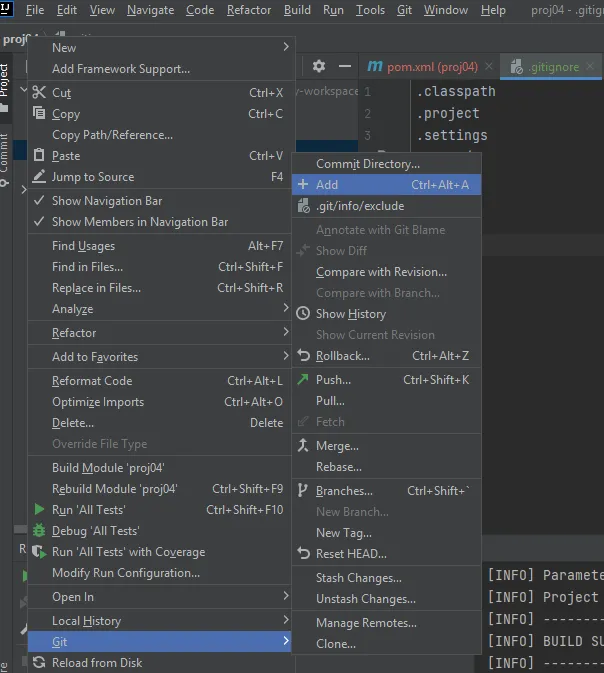The height and width of the screenshot is (673, 604).
Task: Select Replace in Files...
Action: click(159, 288)
